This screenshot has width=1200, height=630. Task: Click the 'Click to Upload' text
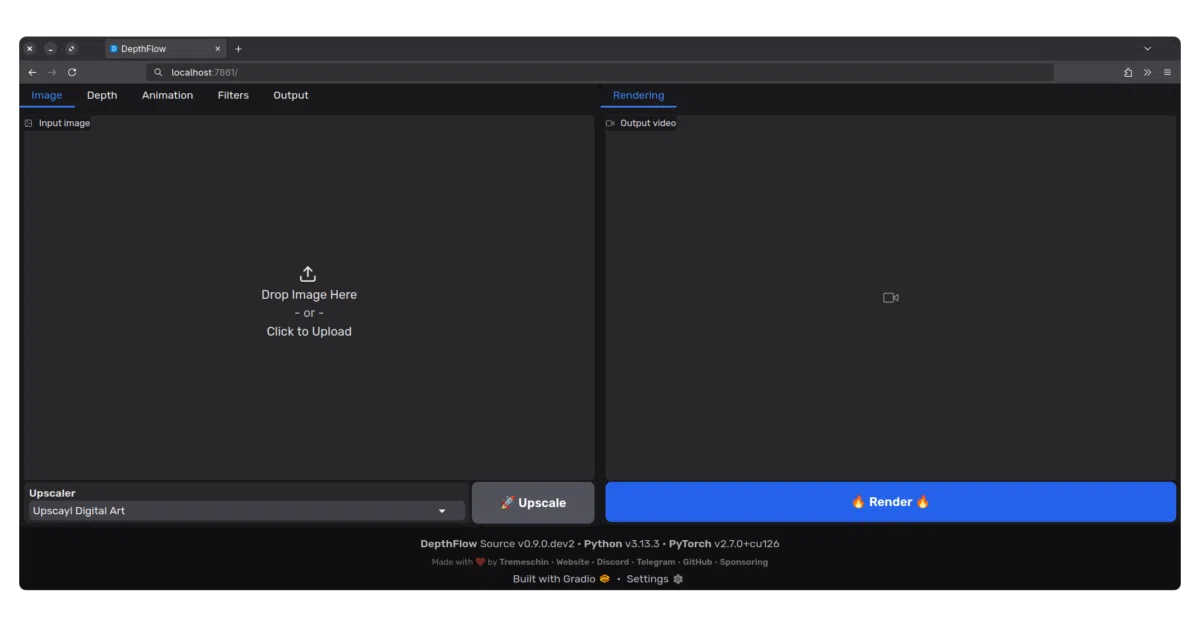point(309,332)
